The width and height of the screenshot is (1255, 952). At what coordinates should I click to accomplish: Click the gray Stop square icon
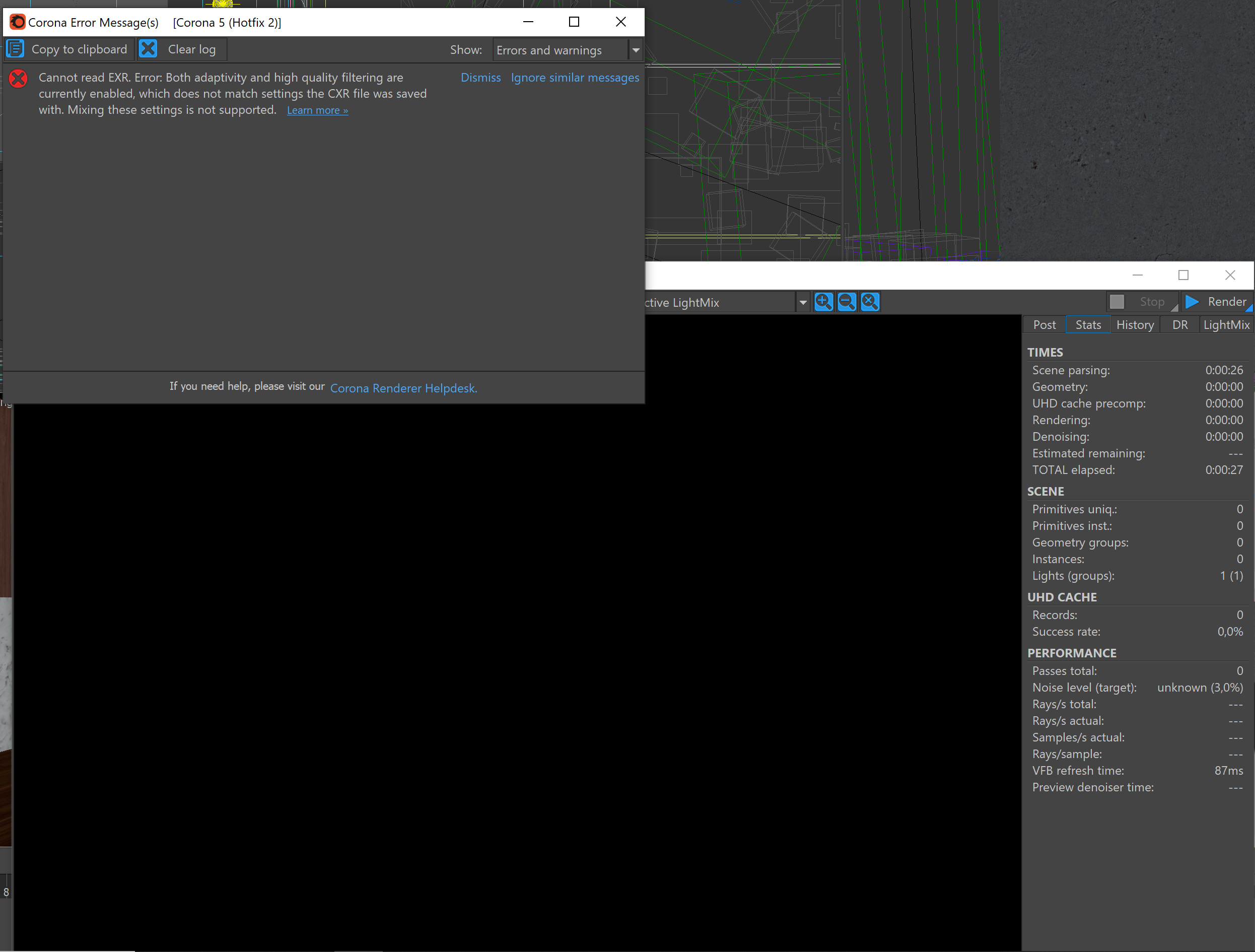[x=1117, y=302]
